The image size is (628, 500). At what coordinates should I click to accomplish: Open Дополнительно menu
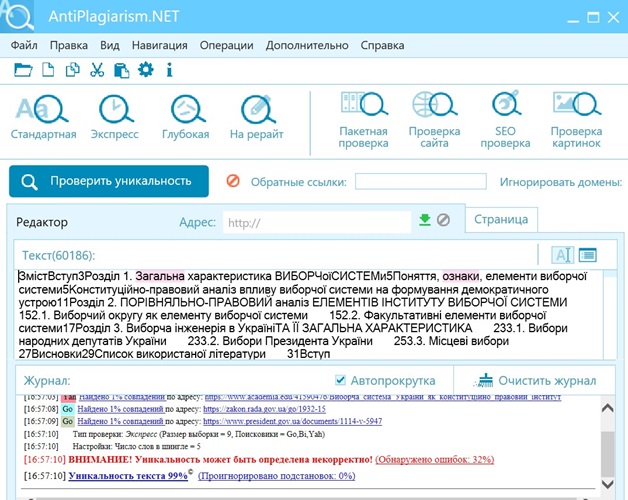coord(307,45)
